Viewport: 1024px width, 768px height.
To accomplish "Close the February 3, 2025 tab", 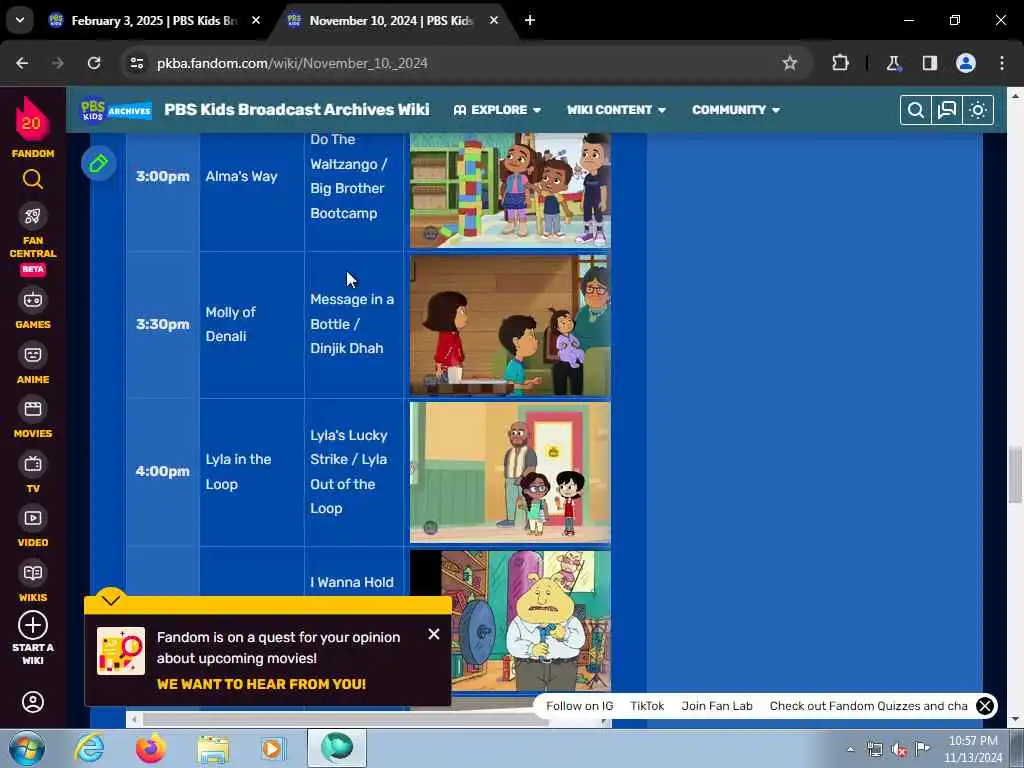I will (x=256, y=20).
